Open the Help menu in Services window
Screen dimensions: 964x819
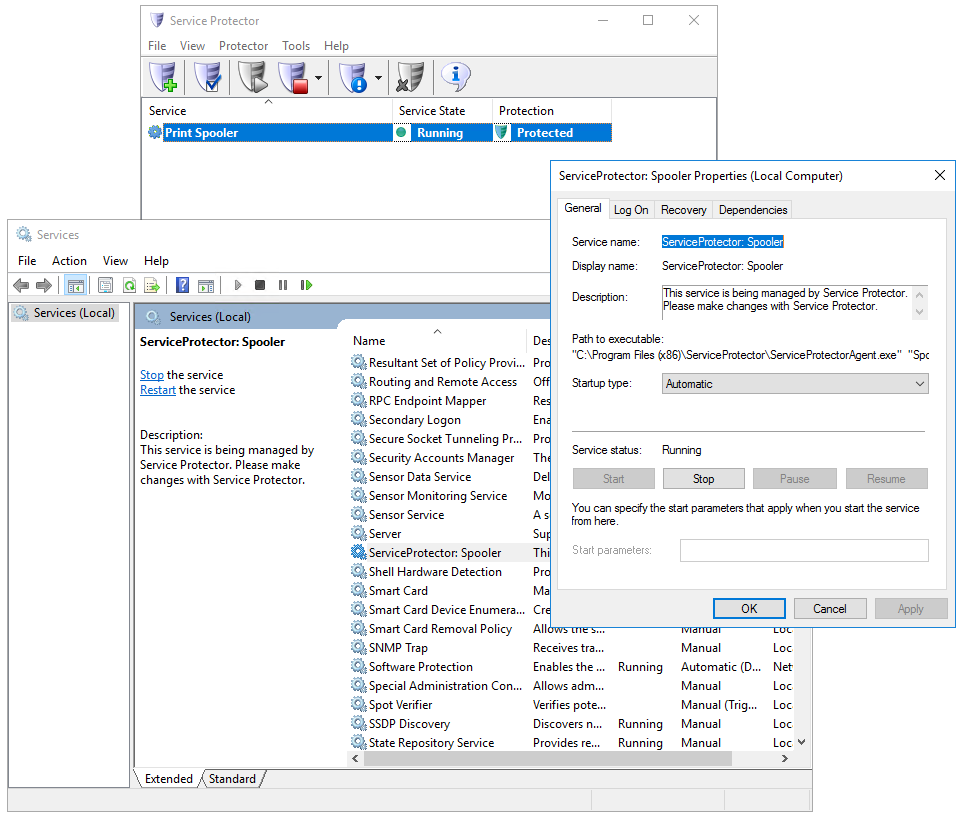click(156, 261)
